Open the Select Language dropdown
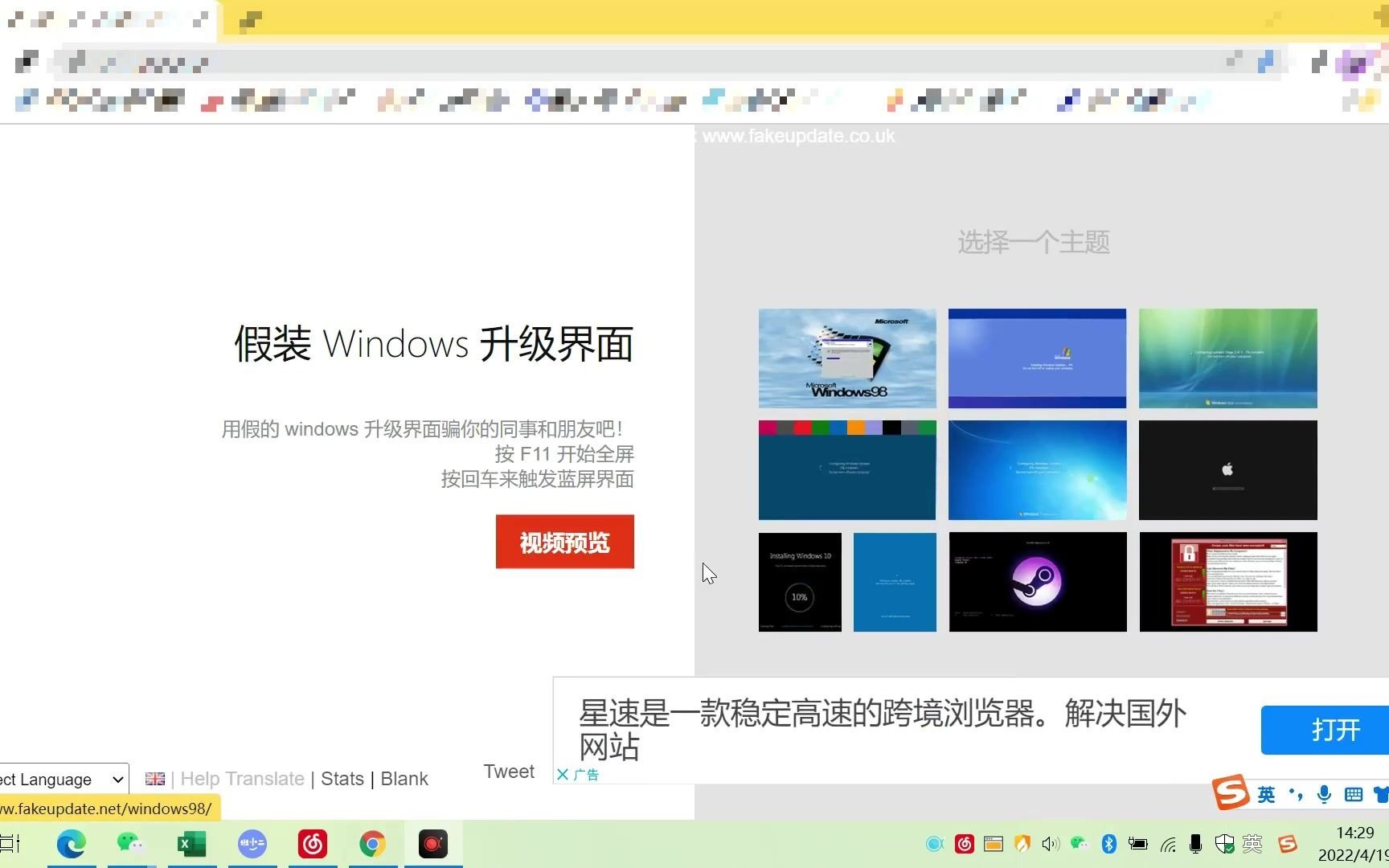The width and height of the screenshot is (1389, 868). coord(63,780)
